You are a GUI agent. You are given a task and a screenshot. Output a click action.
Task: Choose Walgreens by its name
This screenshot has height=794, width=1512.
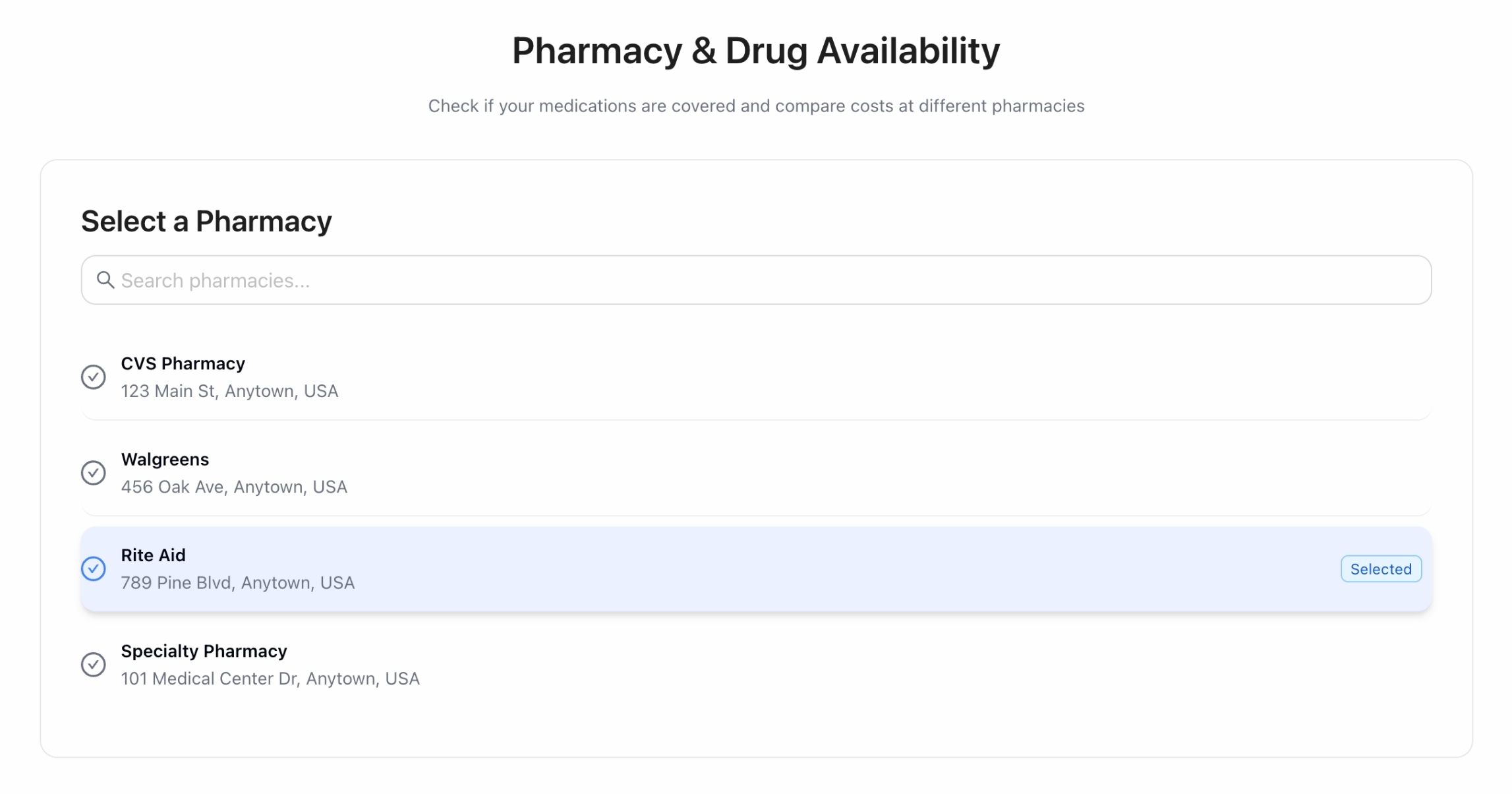[x=165, y=460]
